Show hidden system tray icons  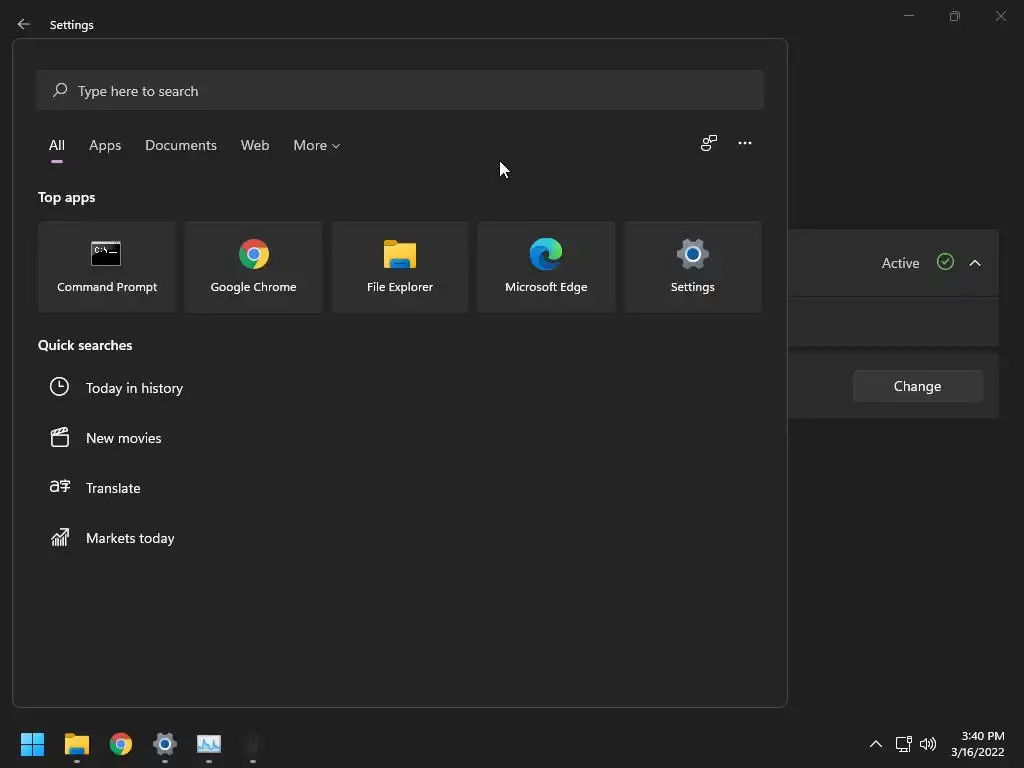[x=876, y=744]
